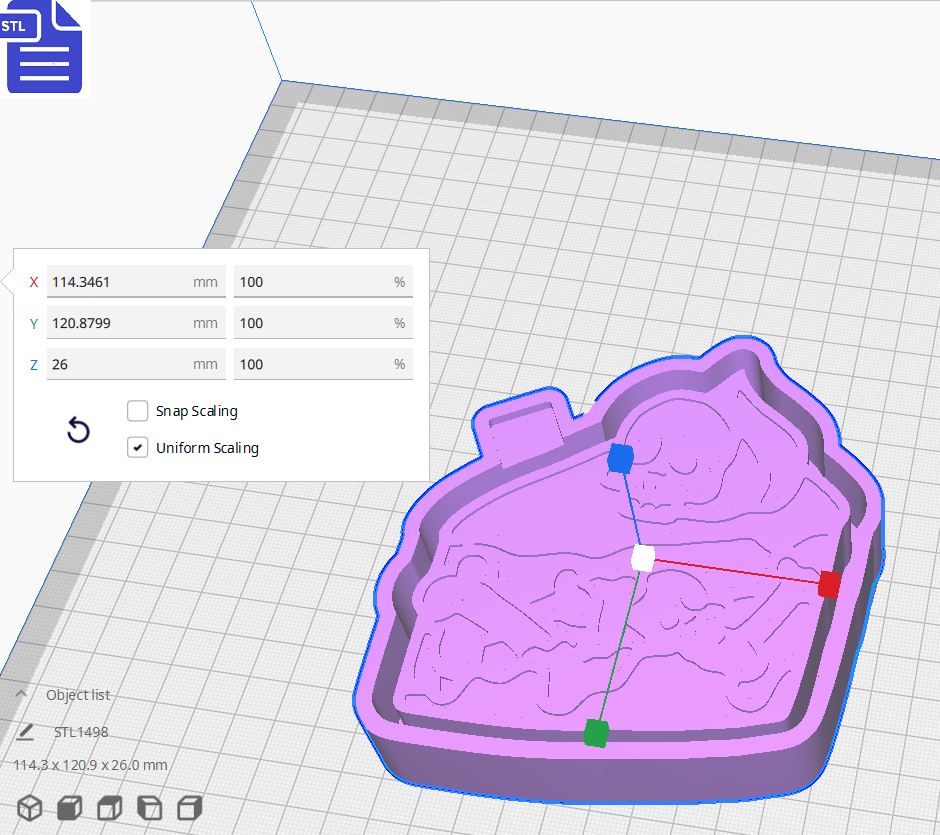940x835 pixels.
Task: Switch to top view cube icon
Action: pyautogui.click(x=109, y=807)
